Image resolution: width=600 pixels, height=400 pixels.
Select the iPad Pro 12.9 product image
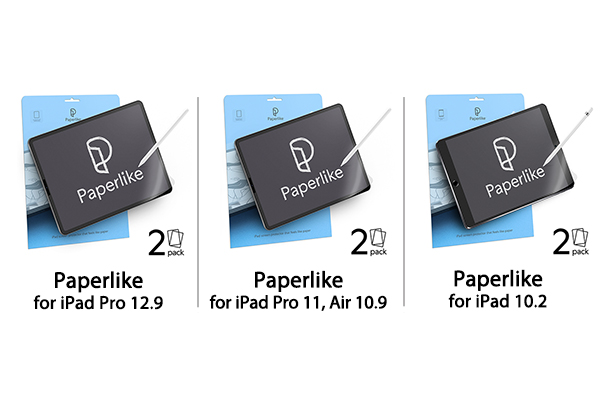pos(103,171)
